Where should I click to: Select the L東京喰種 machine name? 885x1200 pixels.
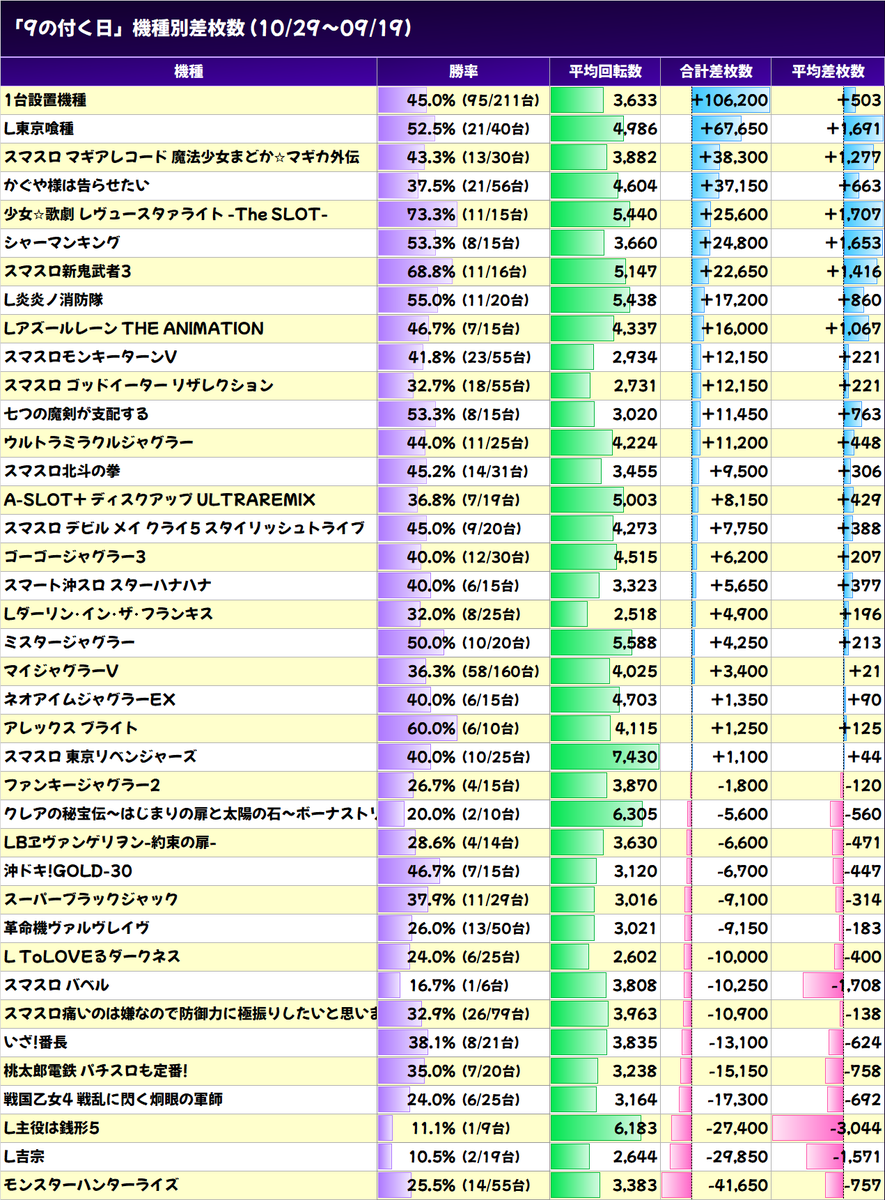38,129
